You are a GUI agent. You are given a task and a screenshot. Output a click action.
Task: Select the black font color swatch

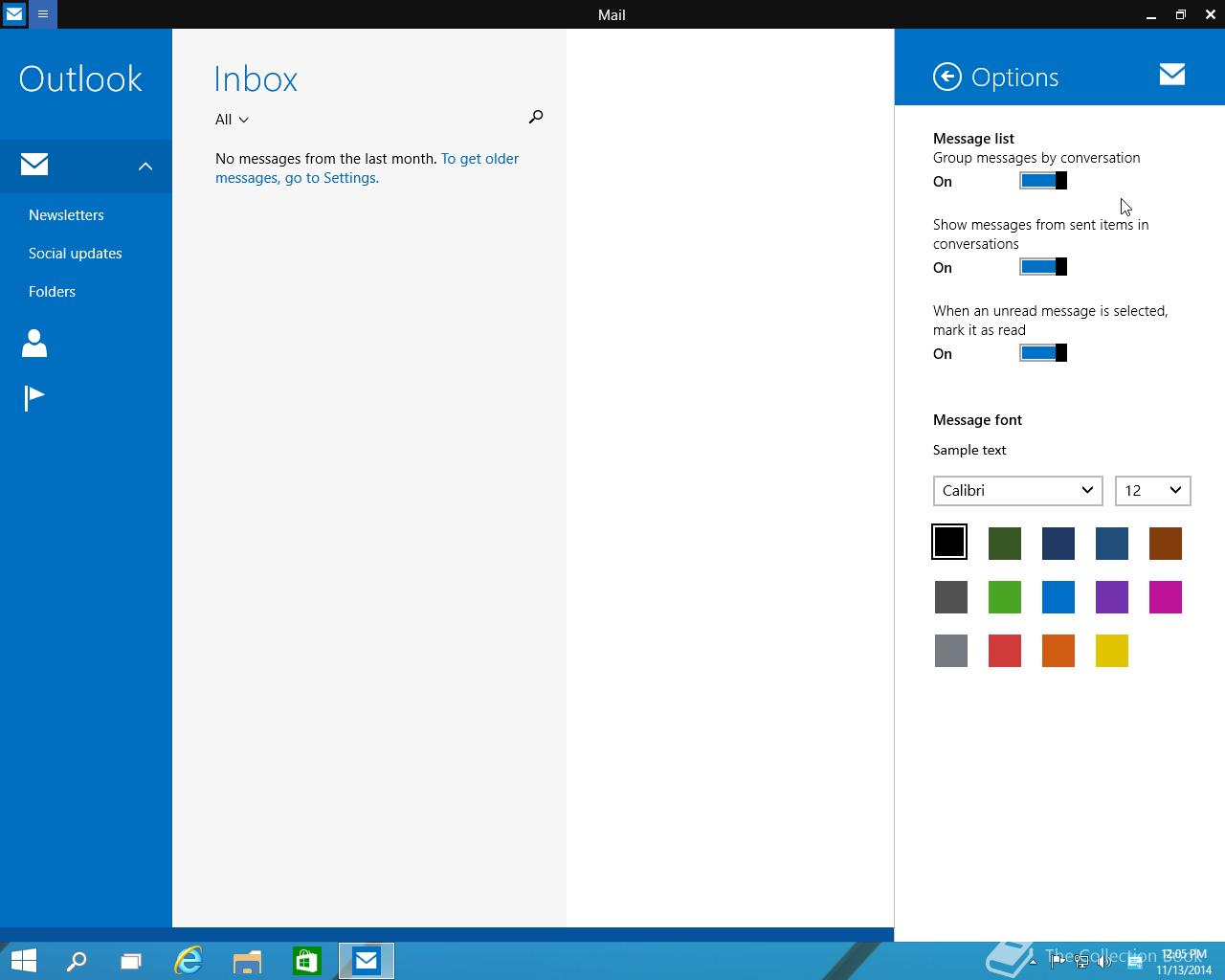[949, 542]
